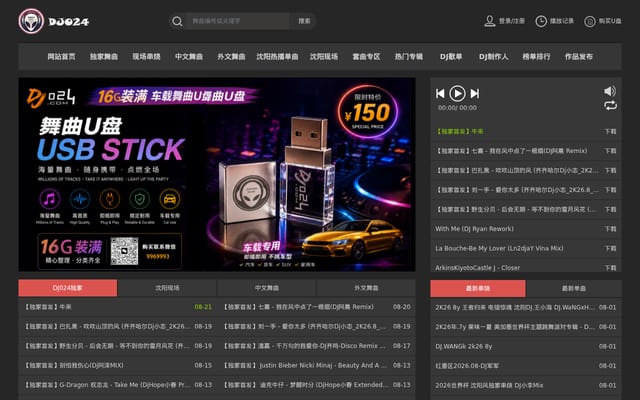Download With Me (DJ Ryan Rework)

(610, 229)
